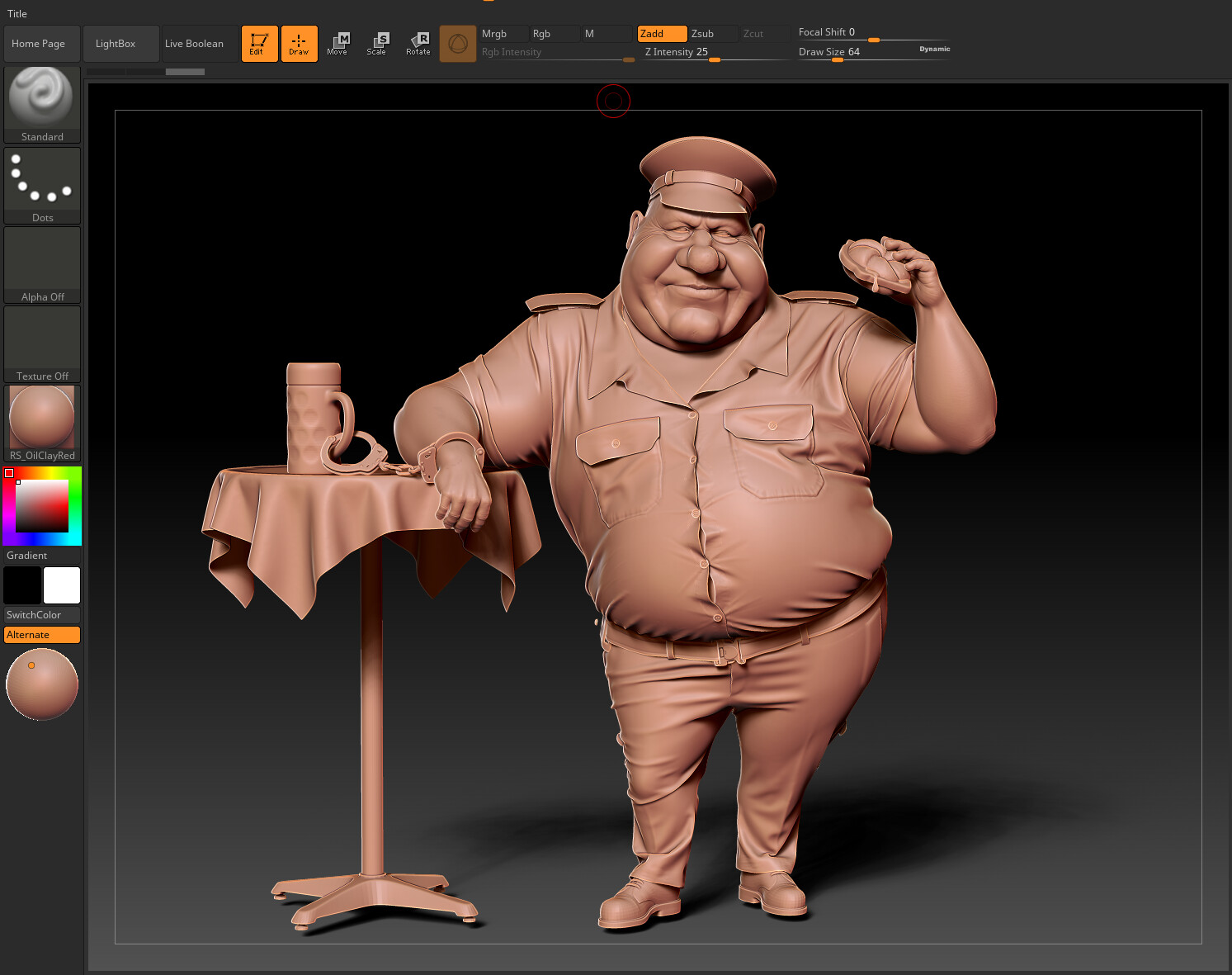Select the black secondary color swatch
The image size is (1232, 975).
point(22,585)
